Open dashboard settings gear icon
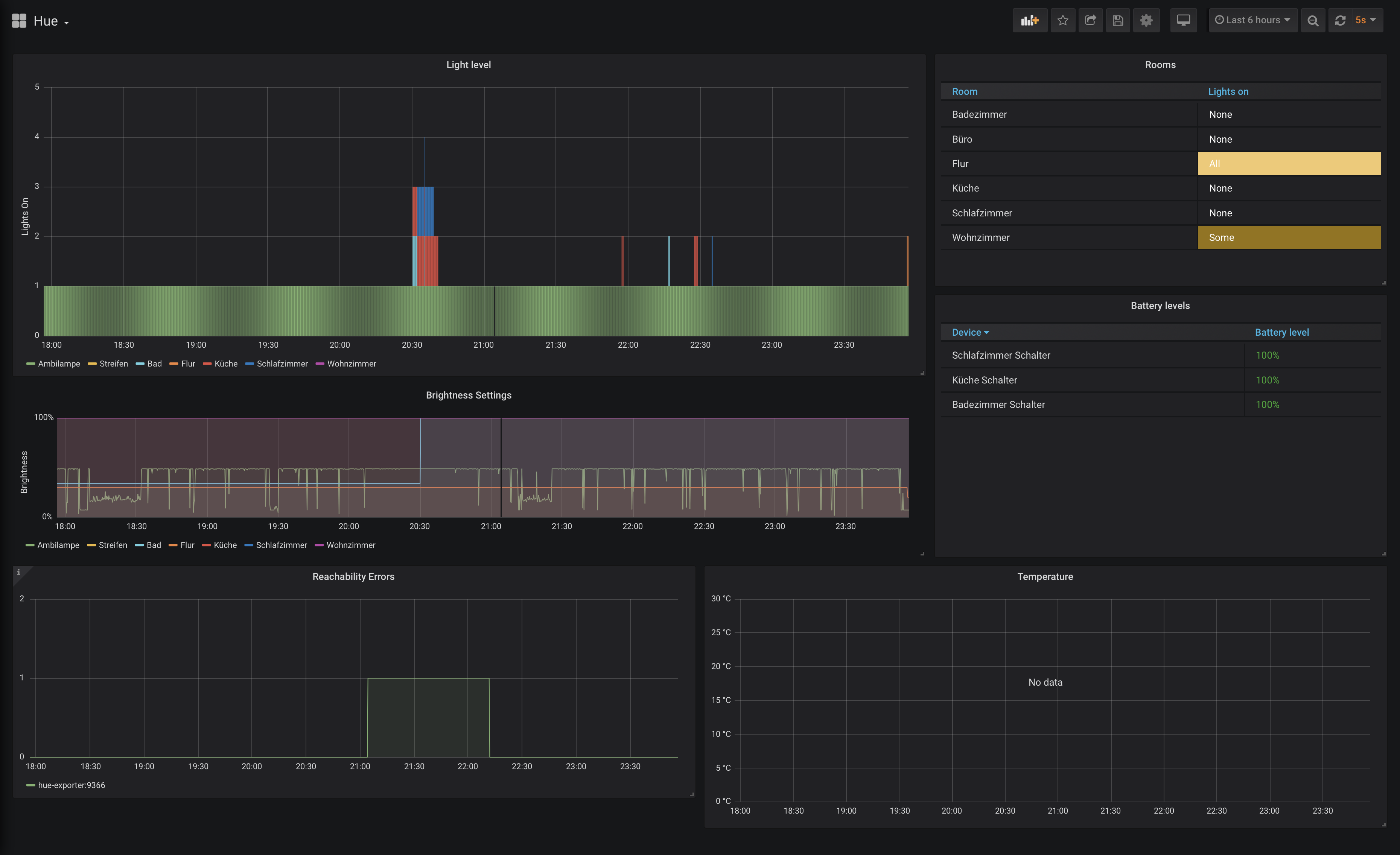This screenshot has width=1400, height=855. 1146,20
